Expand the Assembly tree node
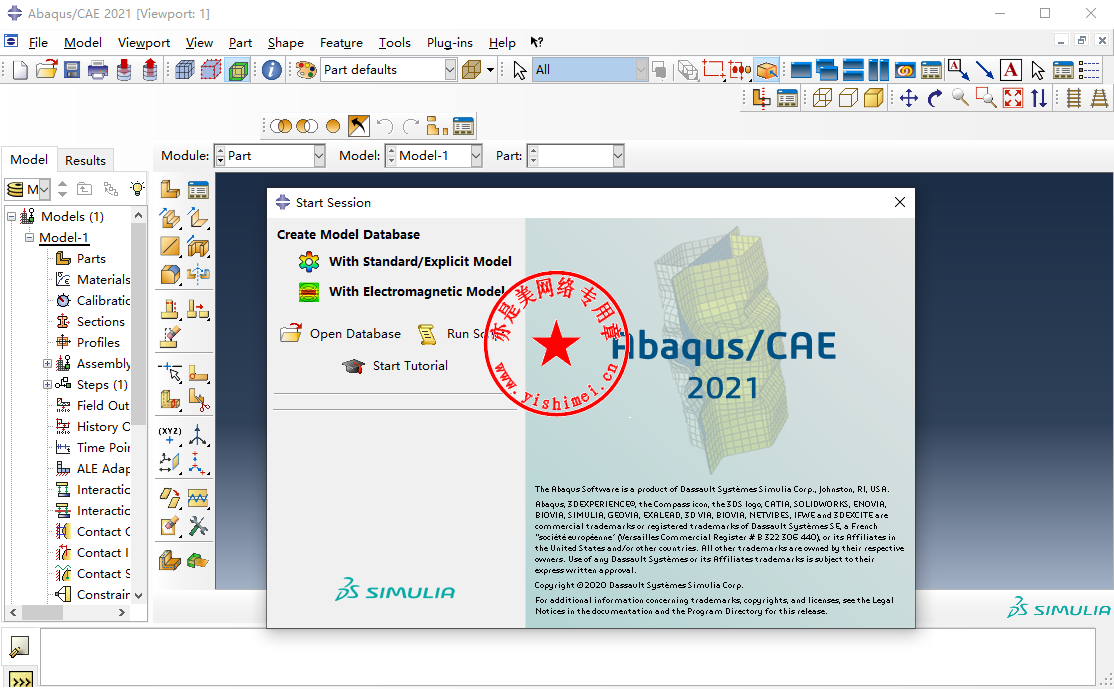The image size is (1114, 689). tap(47, 364)
